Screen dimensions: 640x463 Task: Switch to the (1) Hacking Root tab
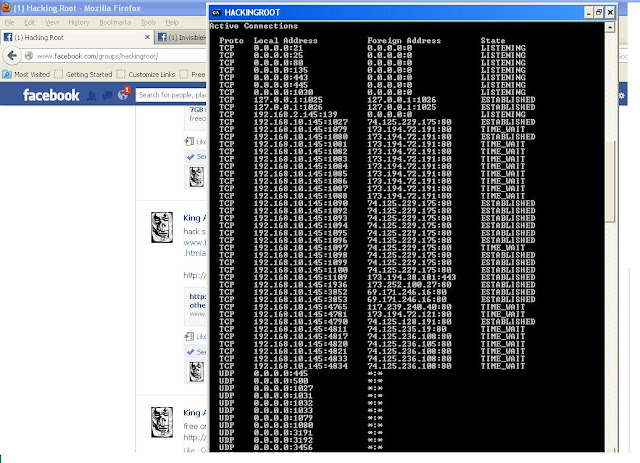tap(77, 37)
